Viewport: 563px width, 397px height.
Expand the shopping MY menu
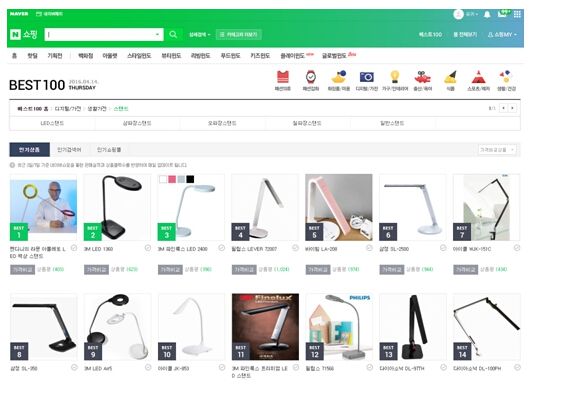502,34
